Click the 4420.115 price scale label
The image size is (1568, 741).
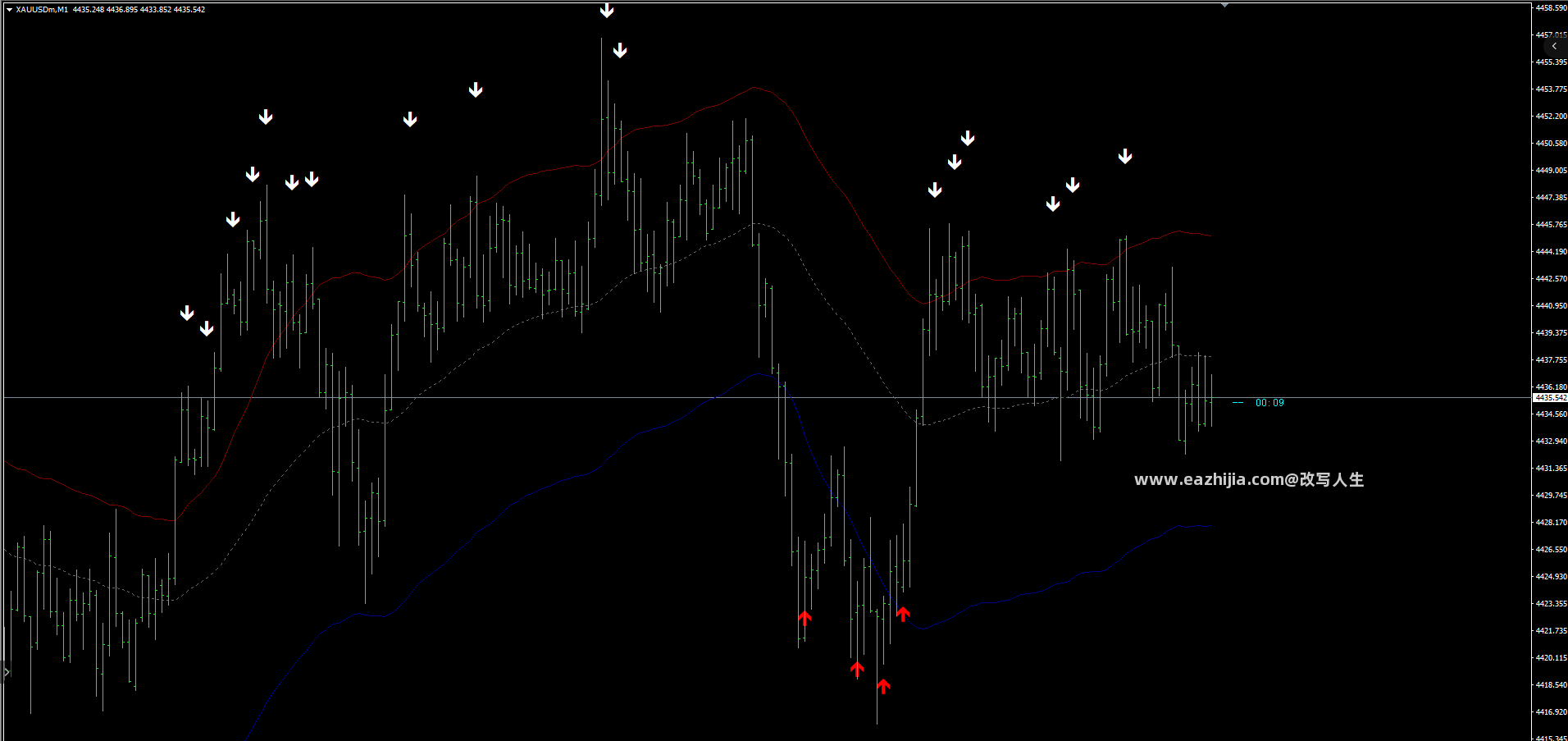1551,658
